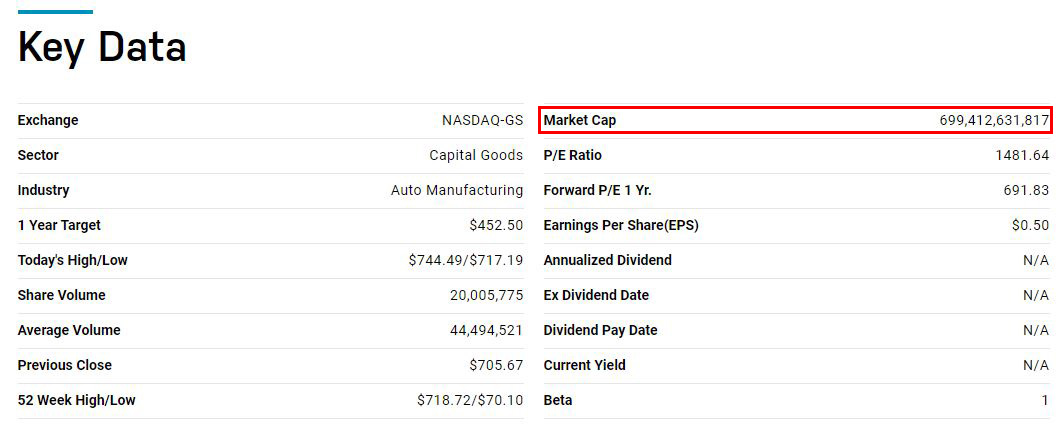1062x436 pixels.
Task: Click the P/E Ratio value 1481.64
Action: point(1022,155)
